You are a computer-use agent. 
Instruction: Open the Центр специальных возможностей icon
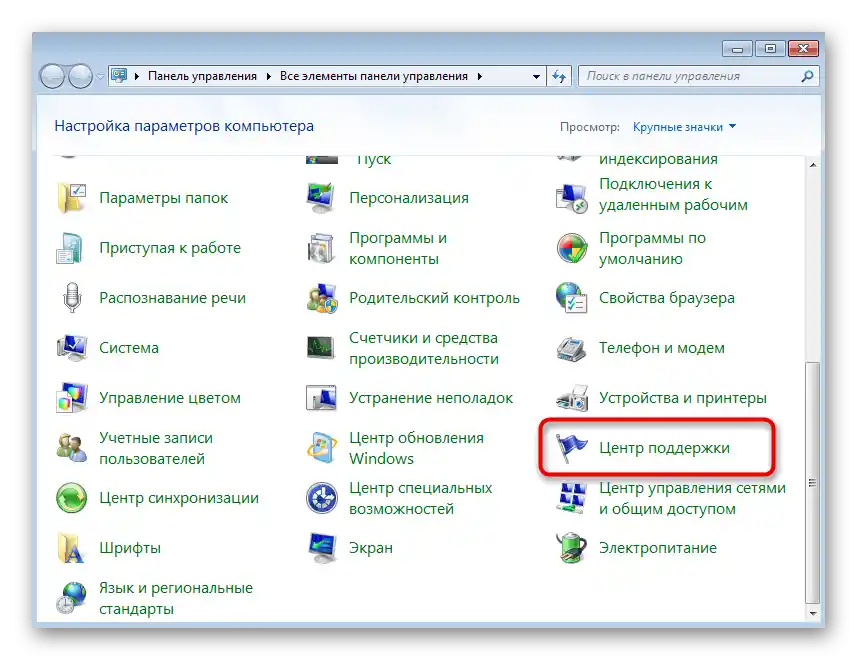[321, 498]
